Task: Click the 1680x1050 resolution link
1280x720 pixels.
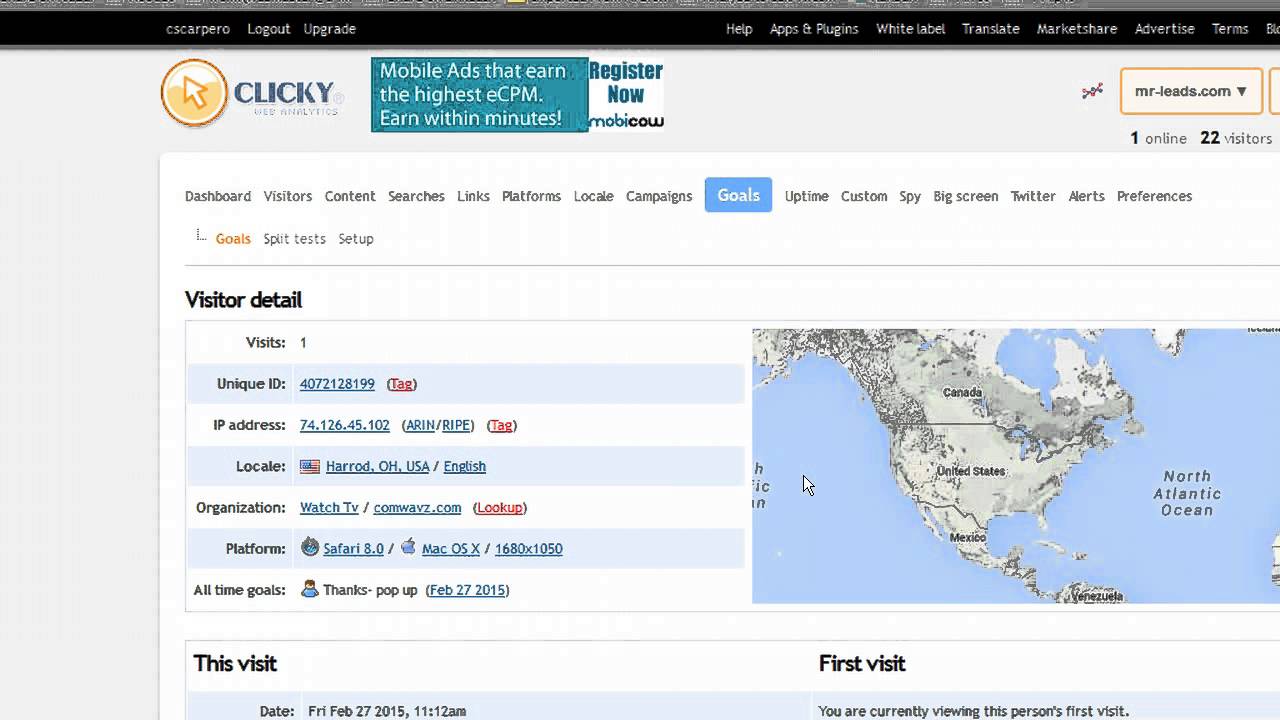Action: 529,548
